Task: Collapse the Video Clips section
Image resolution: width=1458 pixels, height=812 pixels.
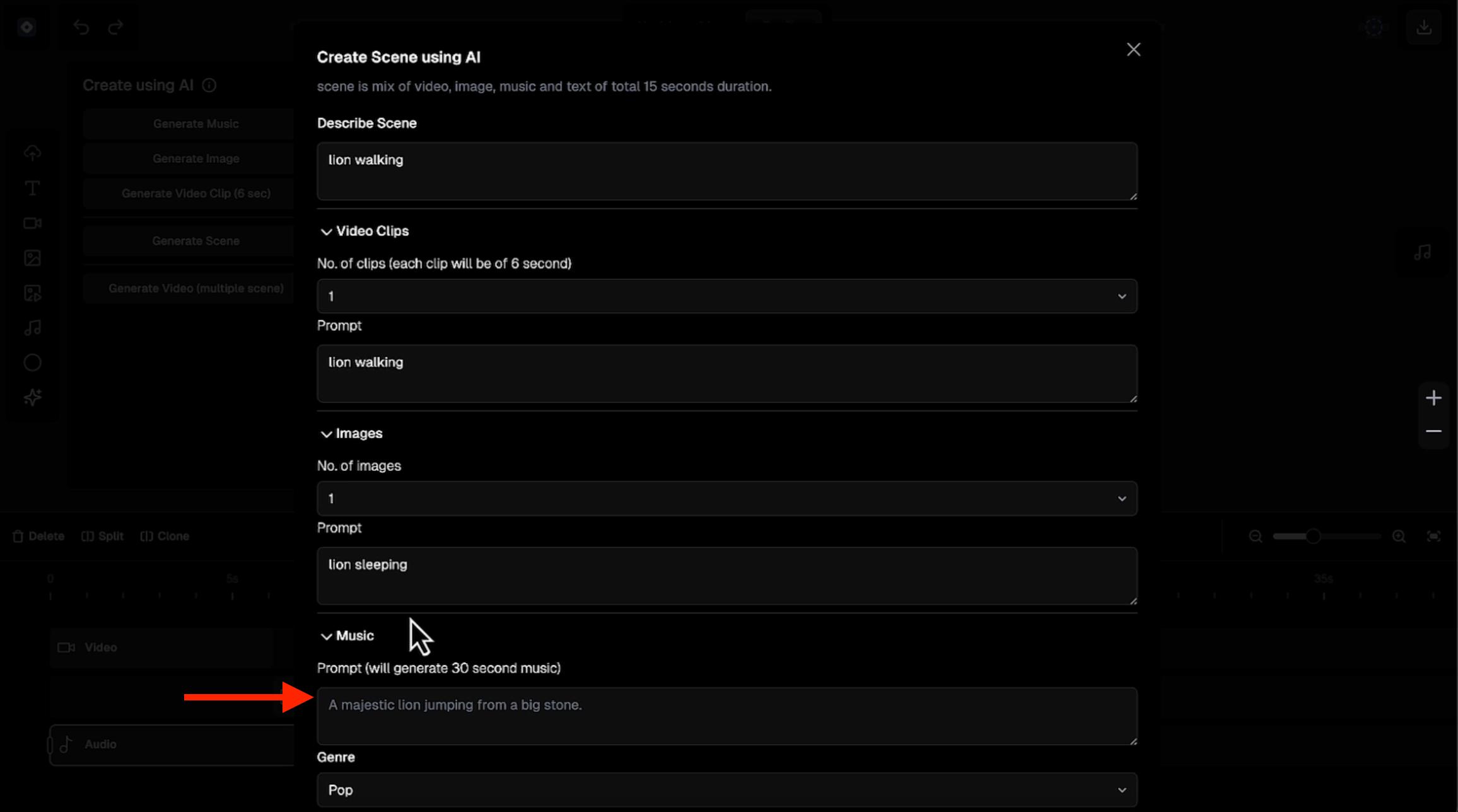Action: 326,232
